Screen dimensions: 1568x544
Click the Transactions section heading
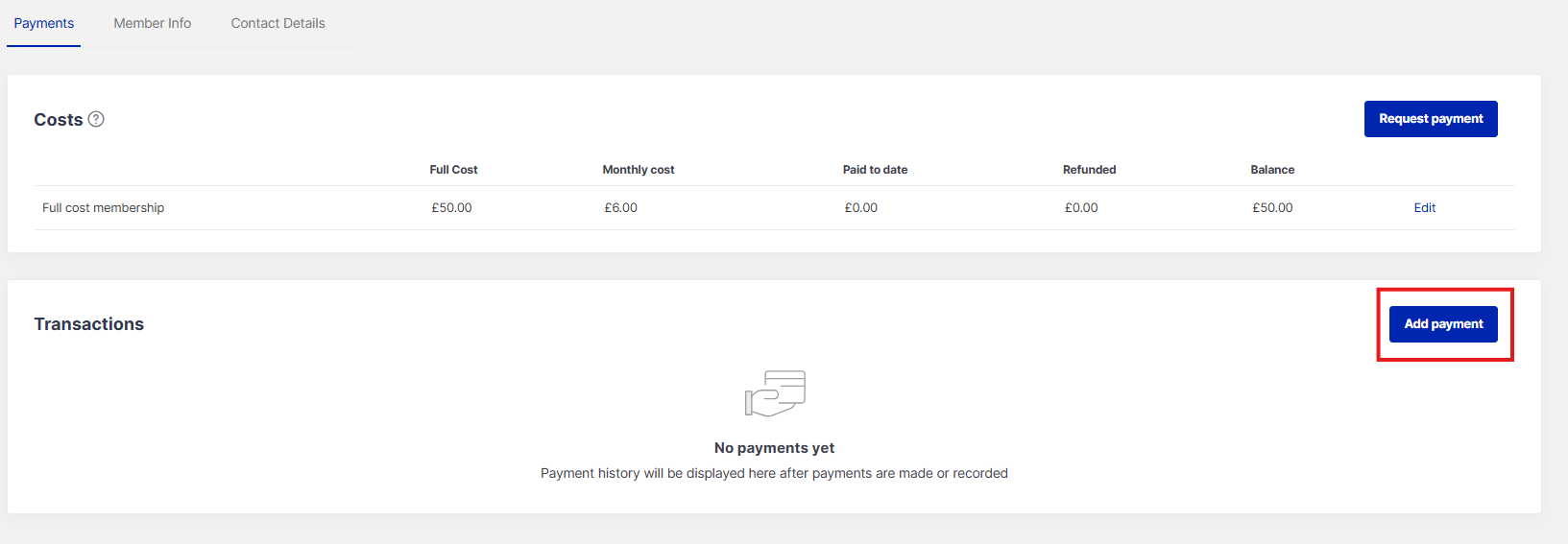click(x=89, y=324)
